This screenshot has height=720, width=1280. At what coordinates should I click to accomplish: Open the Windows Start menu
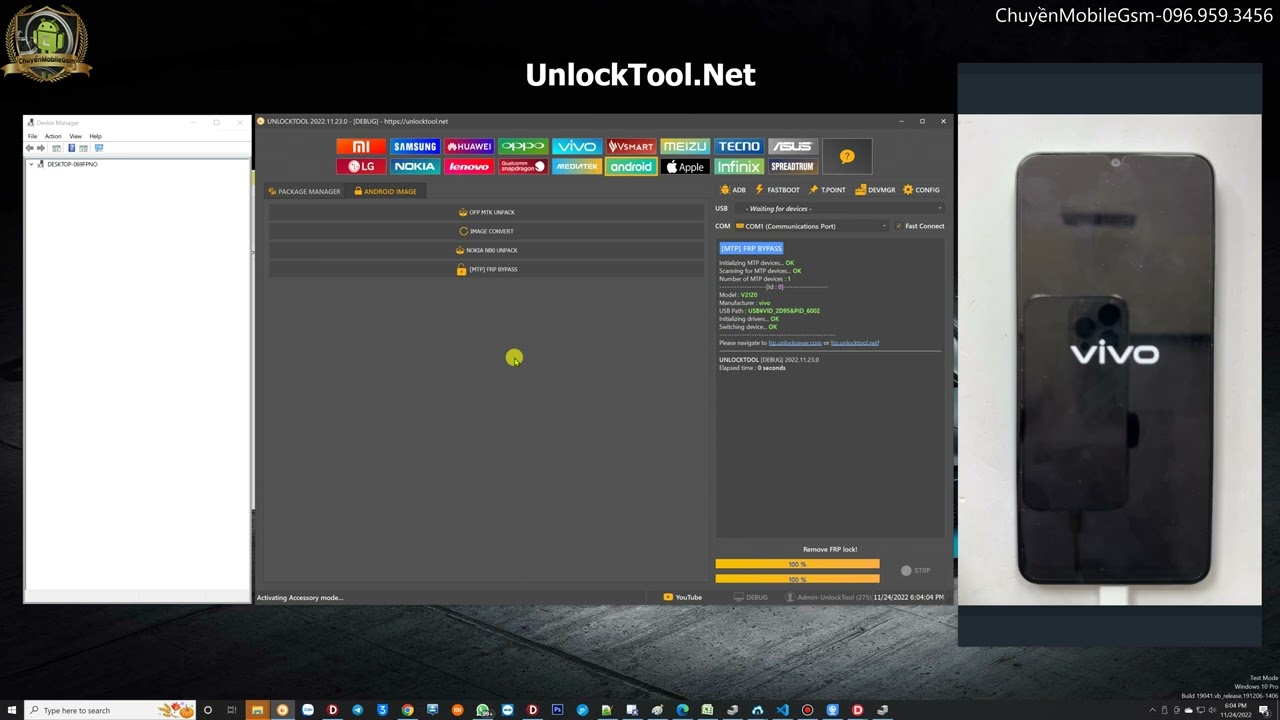[11, 710]
